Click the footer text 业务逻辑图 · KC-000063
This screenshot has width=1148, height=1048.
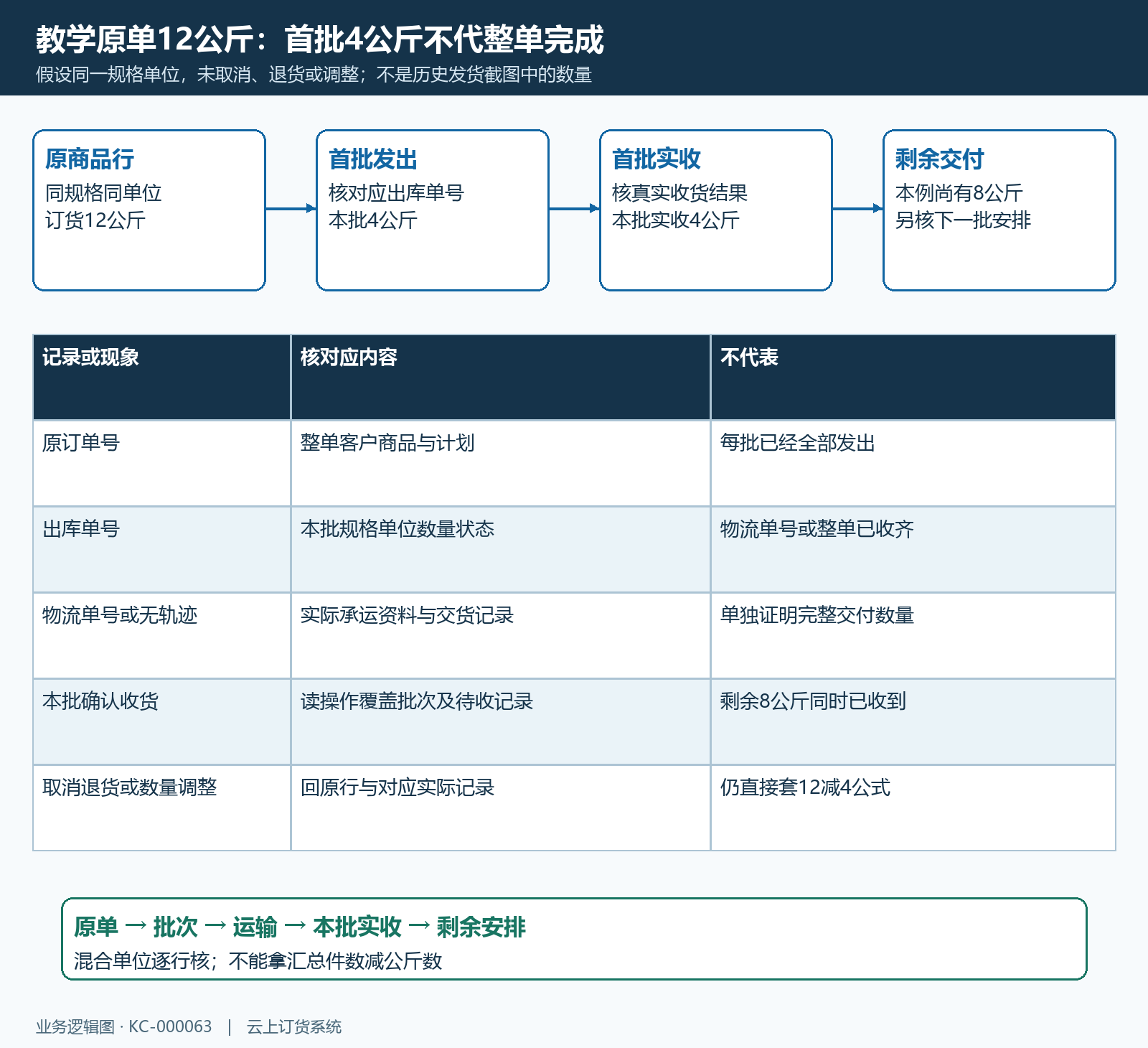point(124,1027)
